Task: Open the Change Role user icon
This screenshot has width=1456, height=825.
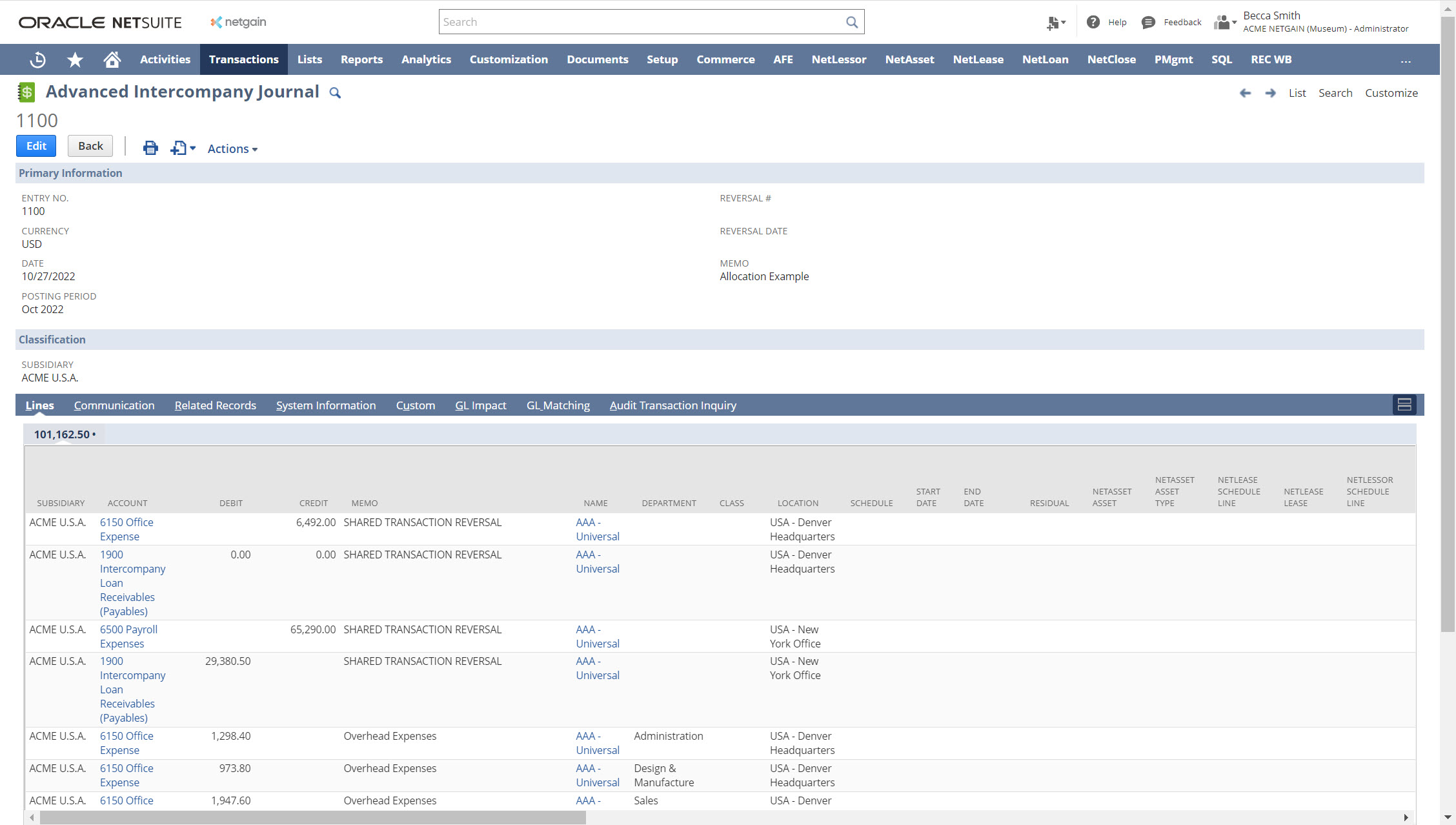Action: pos(1224,23)
